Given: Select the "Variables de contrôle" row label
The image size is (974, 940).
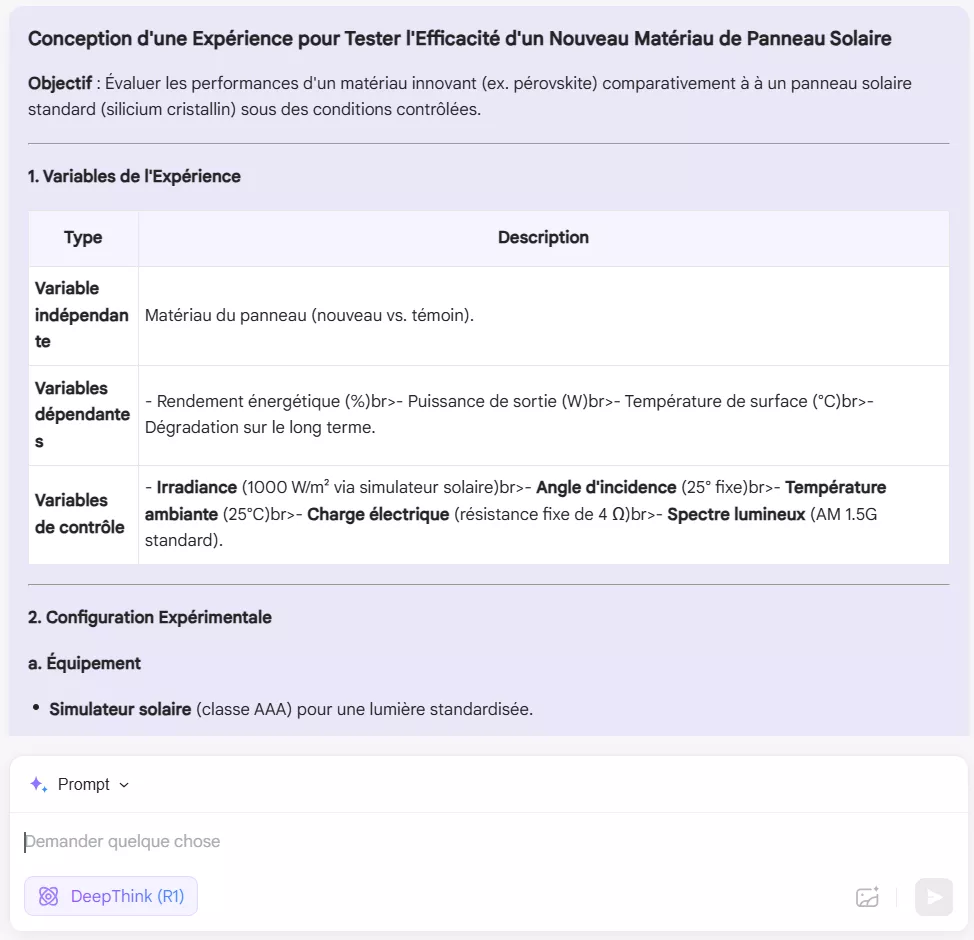Looking at the screenshot, I should 80,513.
